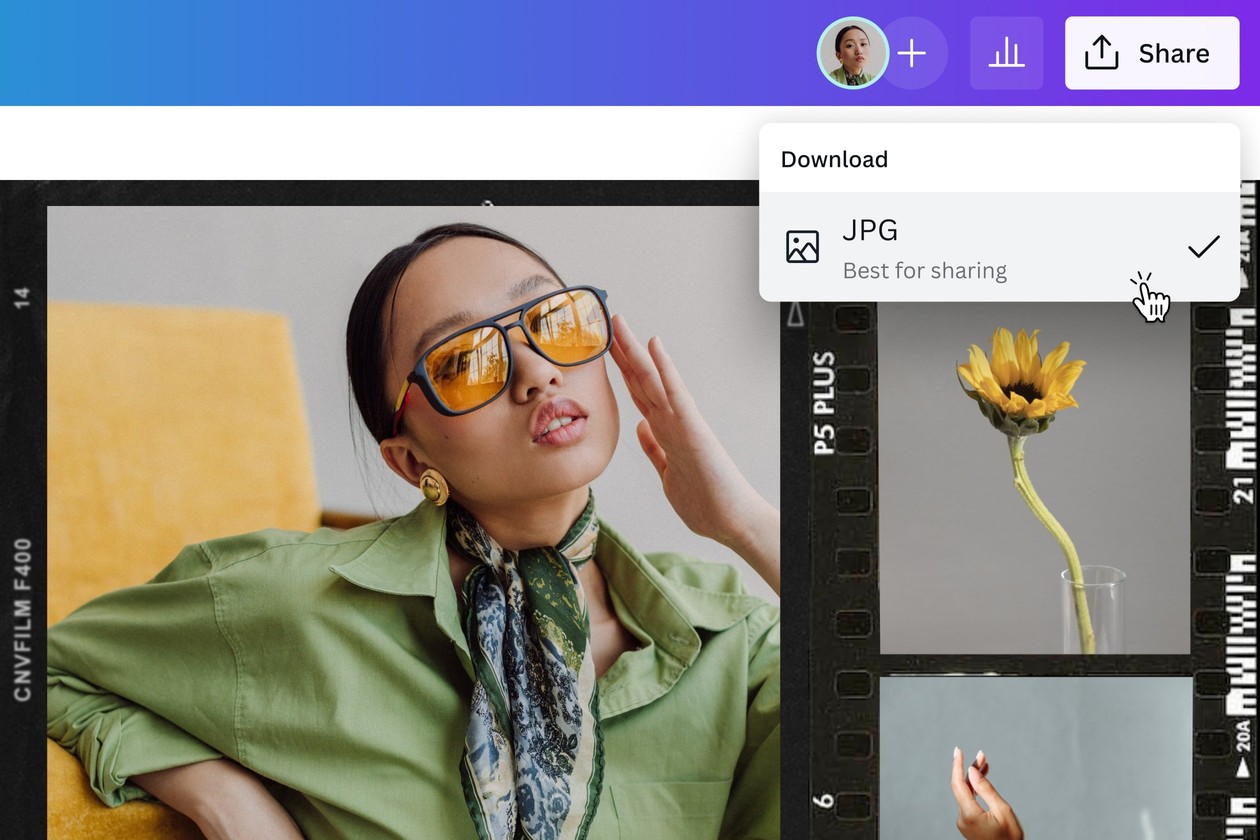Click the plus icon to add collaborators
This screenshot has width=1260, height=840.
[912, 53]
